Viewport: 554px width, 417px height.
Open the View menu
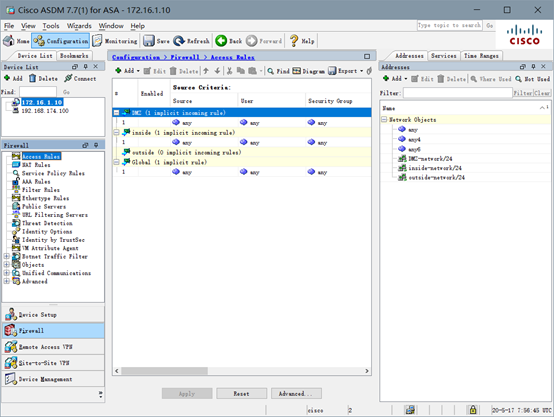(28, 26)
